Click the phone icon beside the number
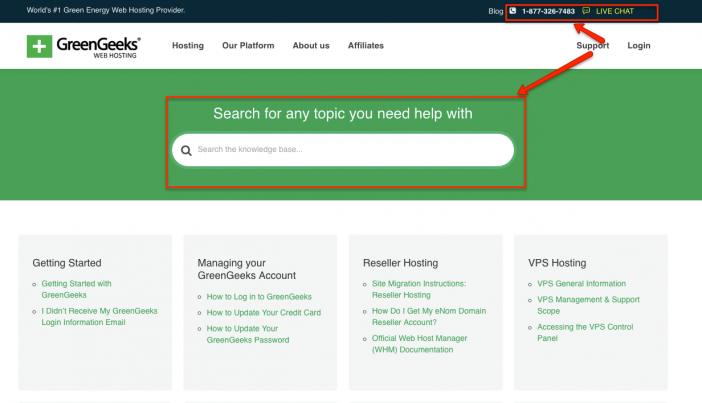Image resolution: width=702 pixels, height=403 pixels. 513,11
